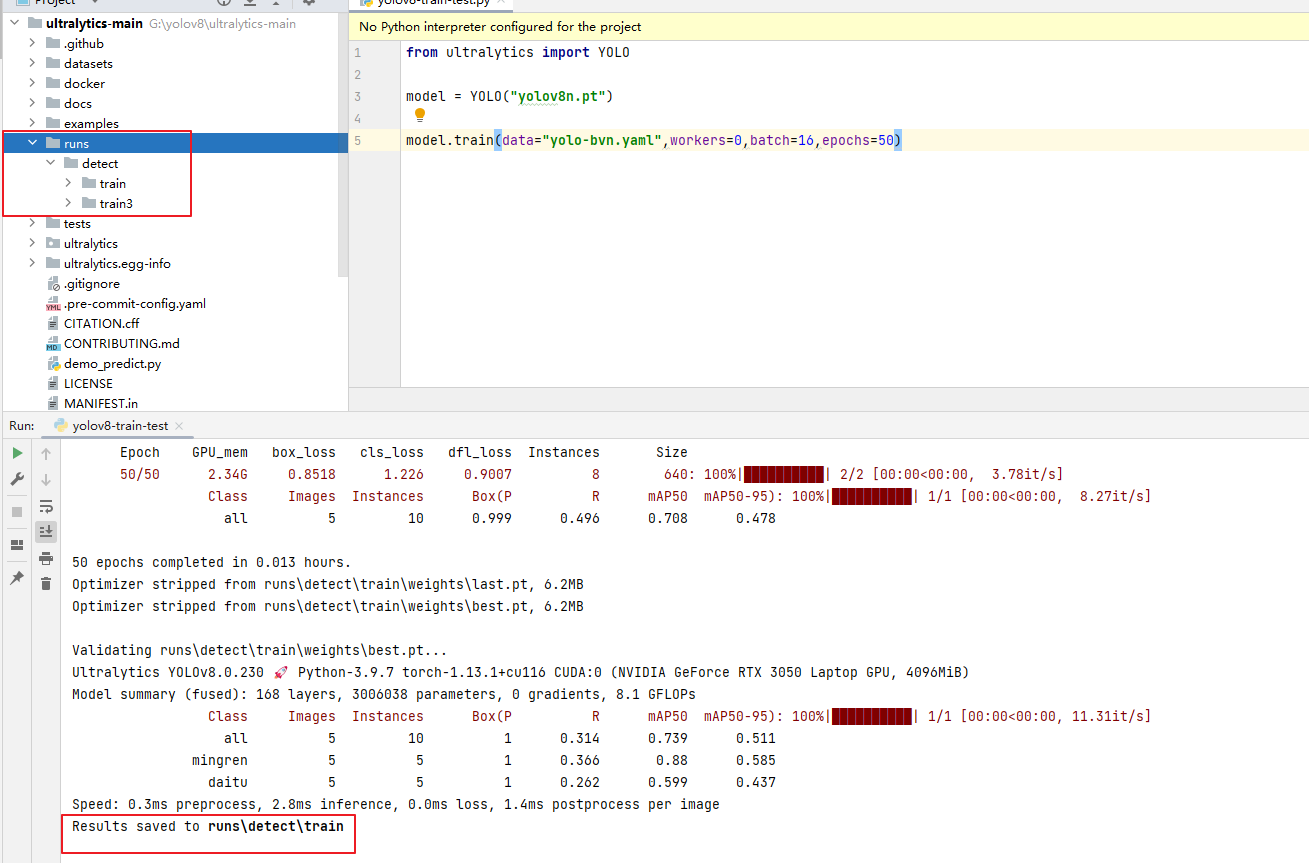Screen dimensions: 1309x863
Task: Expand the ultralytics.egg-info chevron
Action: click(x=32, y=263)
